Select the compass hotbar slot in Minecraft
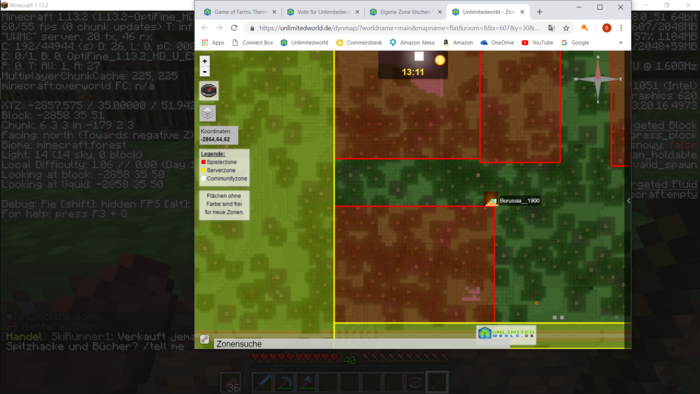The width and height of the screenshot is (700, 394). pos(415,383)
